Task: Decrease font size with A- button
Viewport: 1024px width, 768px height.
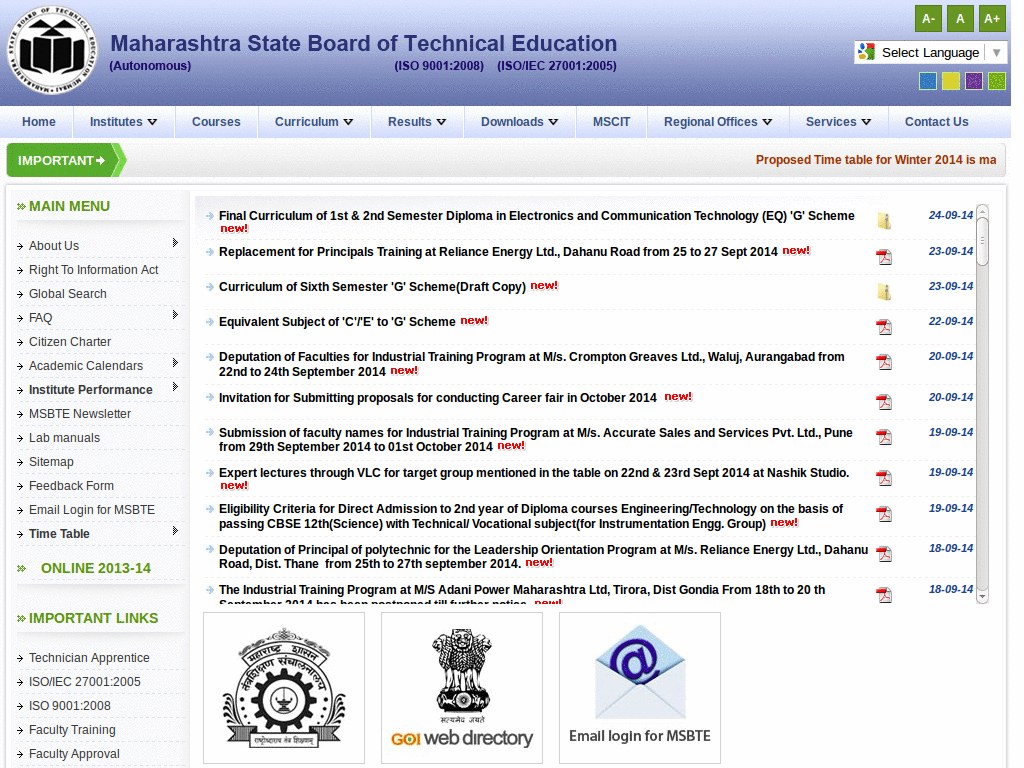Action: 928,18
